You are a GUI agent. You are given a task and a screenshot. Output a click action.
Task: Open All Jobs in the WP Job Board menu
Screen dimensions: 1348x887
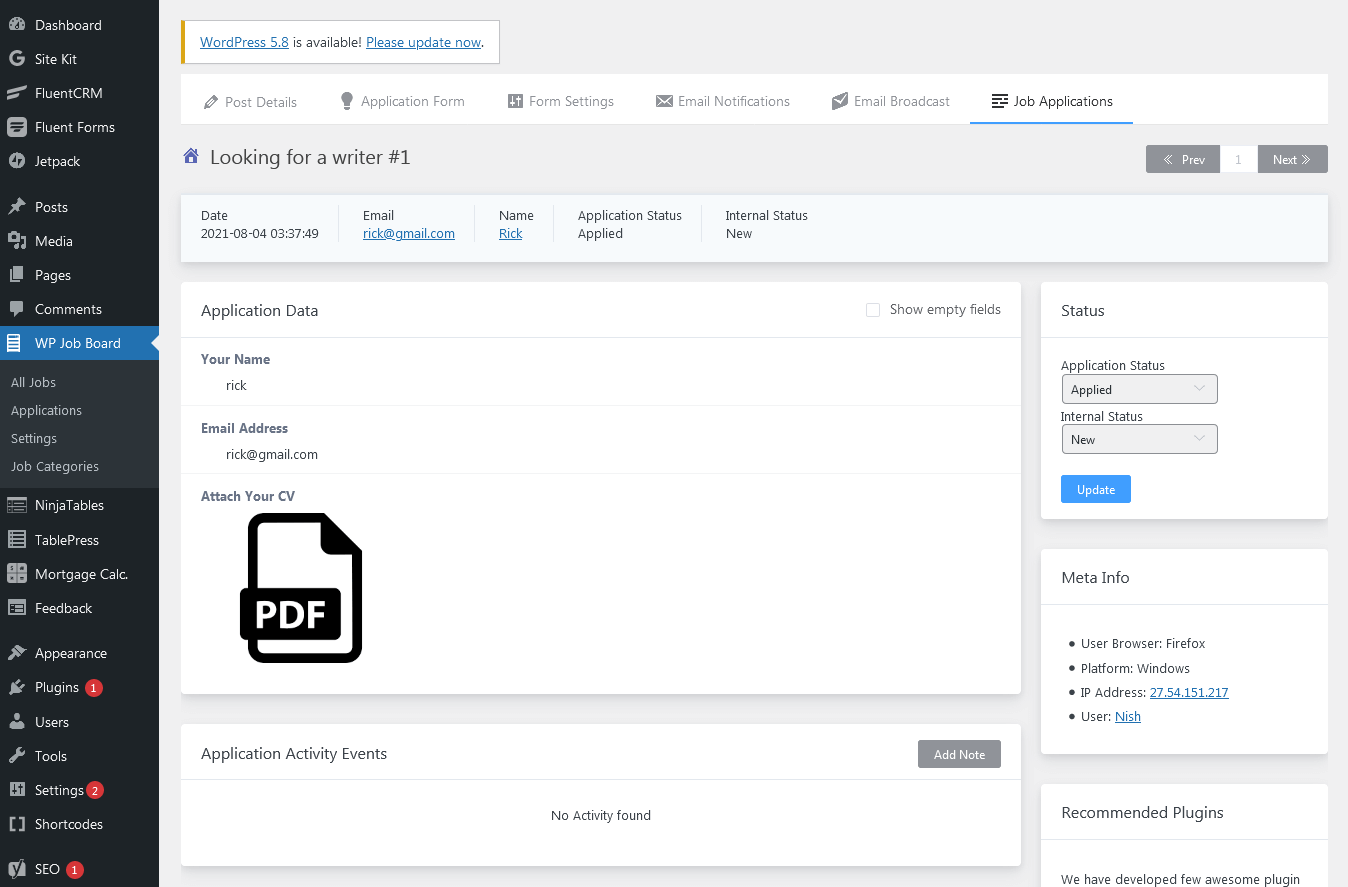click(x=33, y=382)
